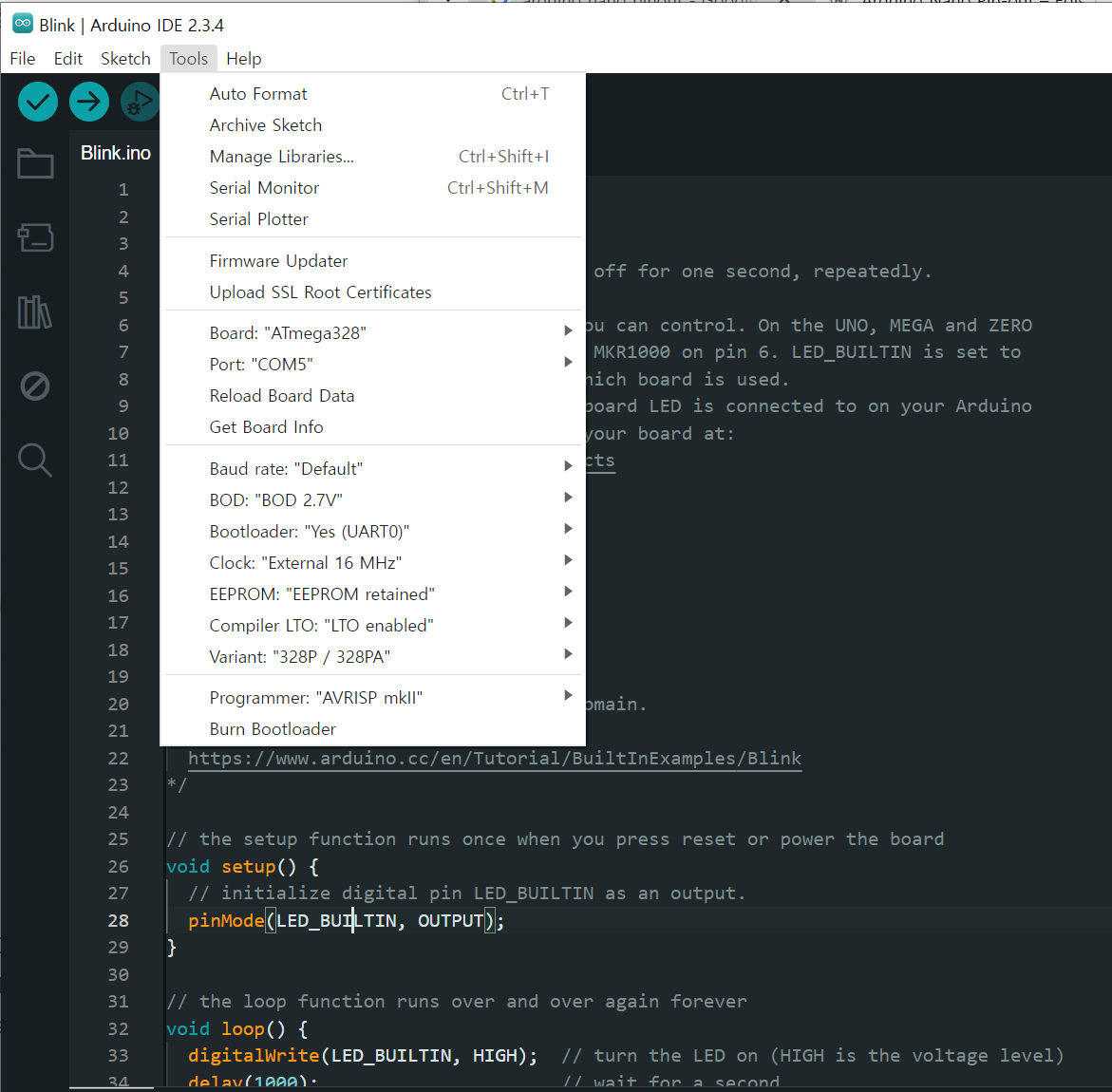Click line number 1 in the gutter

123,189
